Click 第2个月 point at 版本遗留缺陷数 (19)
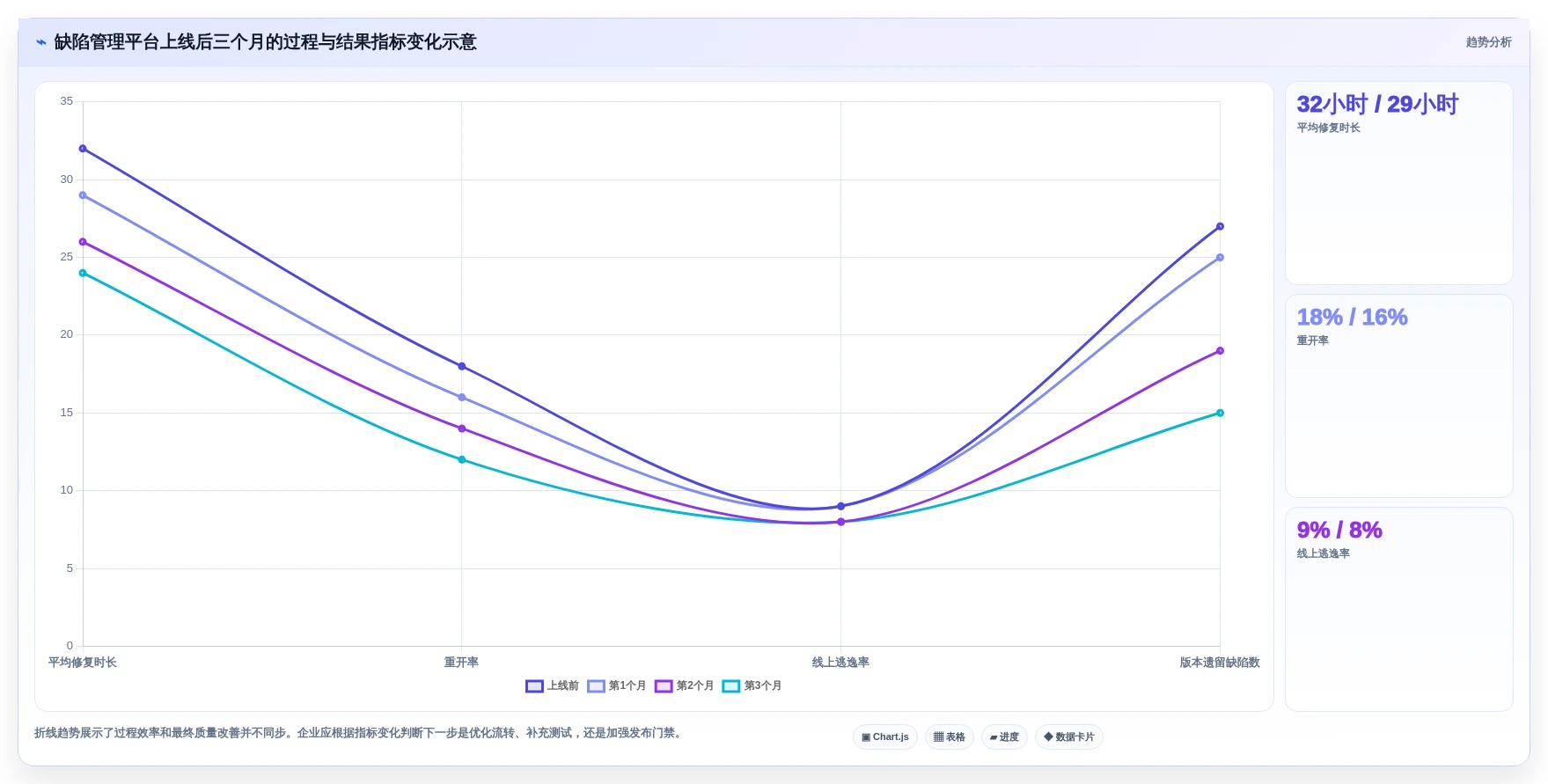Image resolution: width=1548 pixels, height=784 pixels. pos(1220,351)
